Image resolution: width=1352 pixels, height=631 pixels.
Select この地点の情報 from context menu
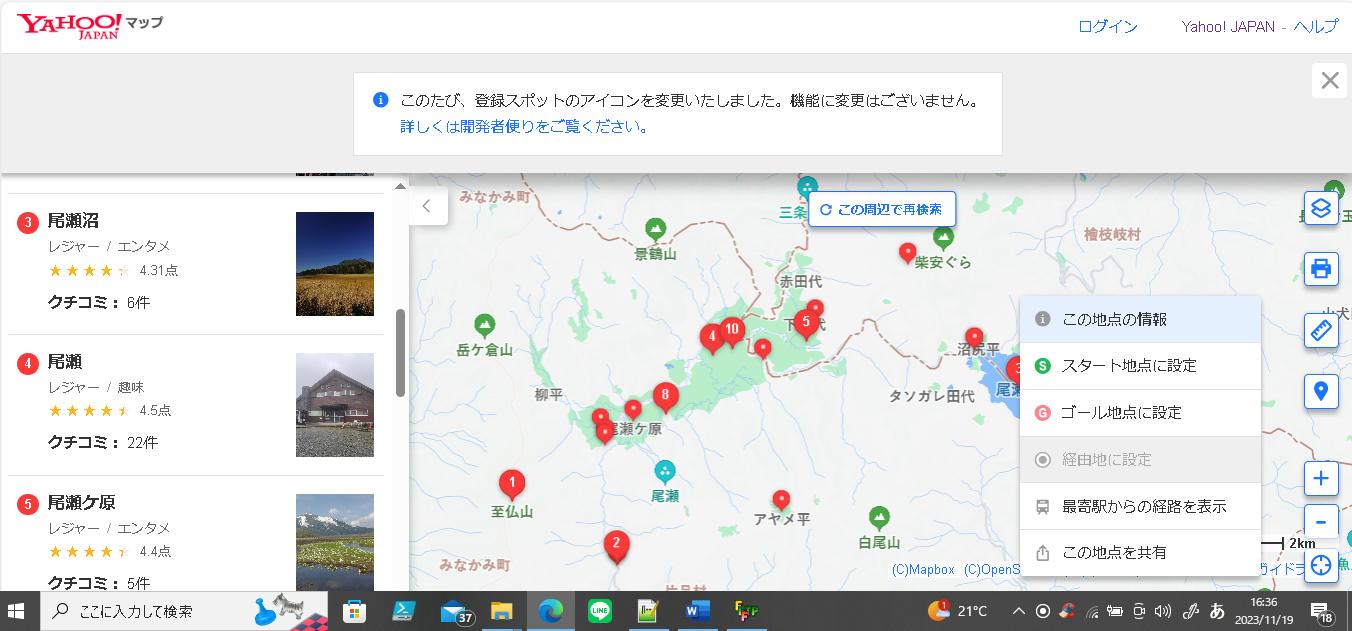point(1140,319)
